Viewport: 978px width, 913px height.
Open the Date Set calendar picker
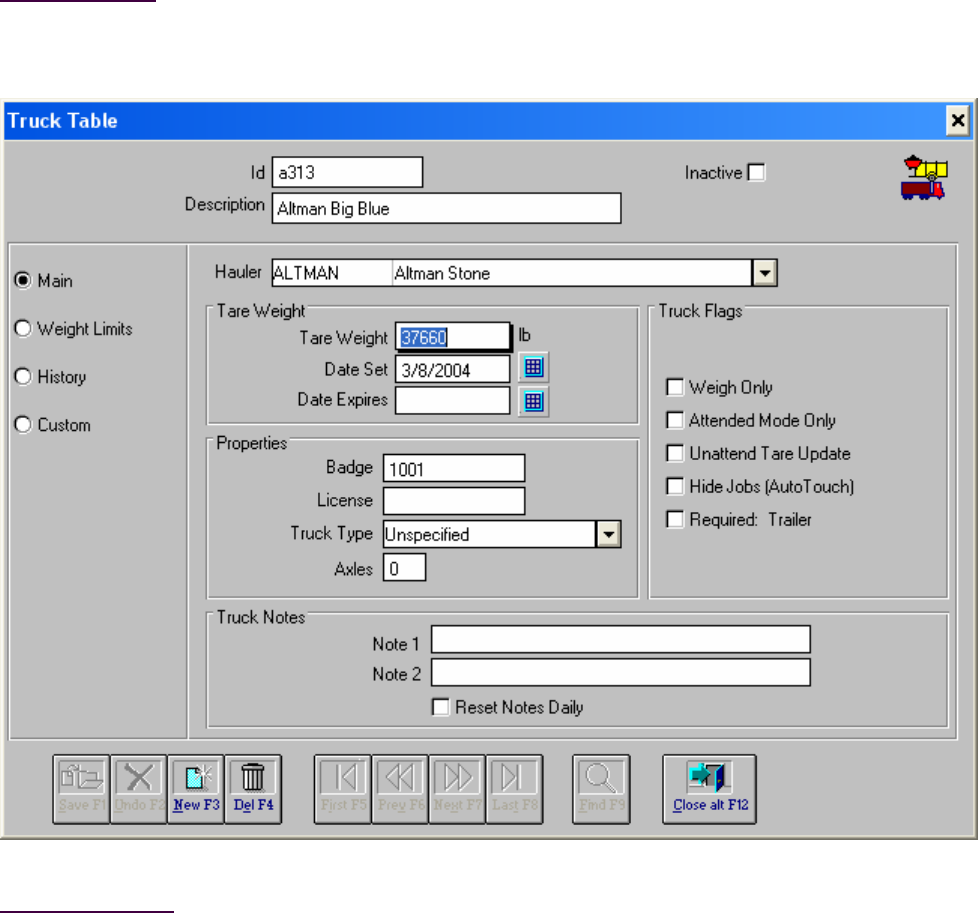[534, 368]
